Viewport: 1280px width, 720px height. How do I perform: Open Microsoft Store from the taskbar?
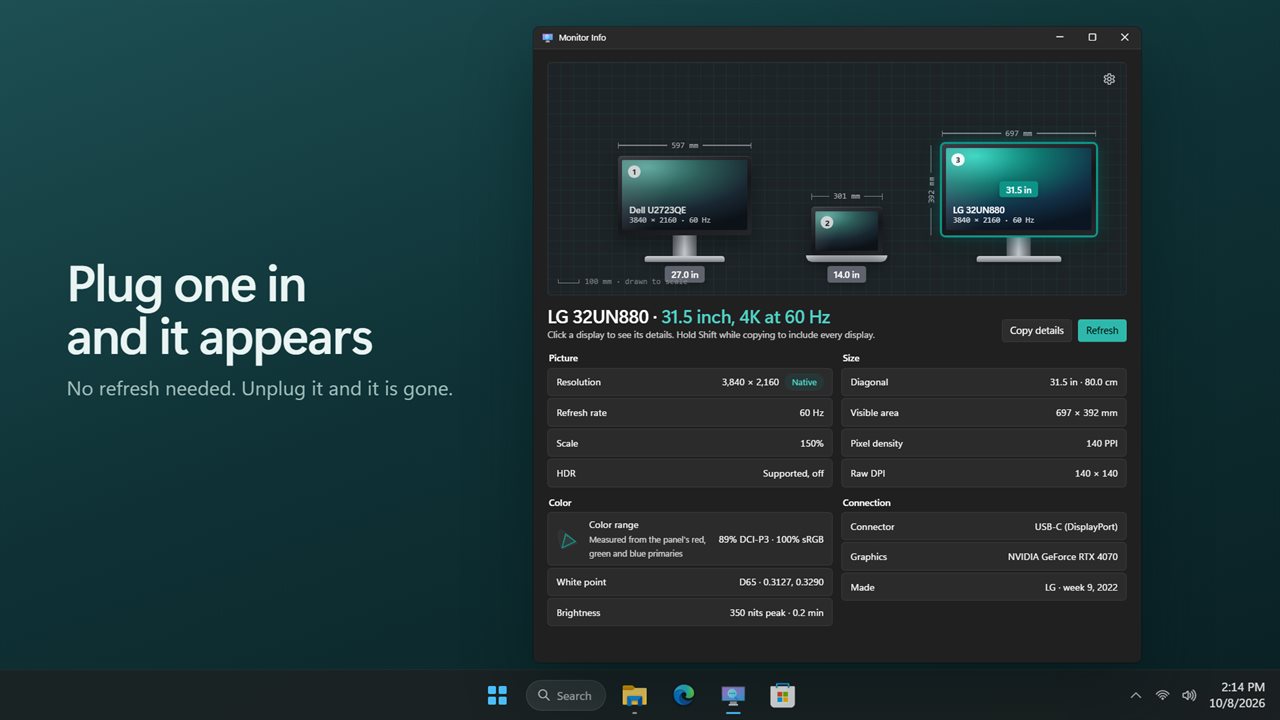click(x=783, y=695)
